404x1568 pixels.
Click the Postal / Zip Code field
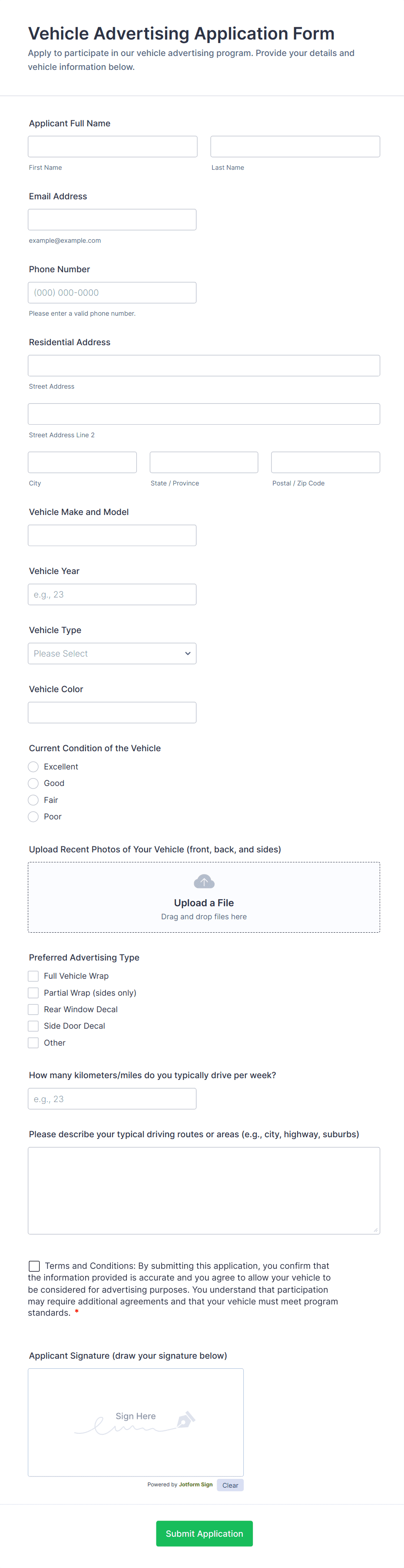(x=325, y=462)
